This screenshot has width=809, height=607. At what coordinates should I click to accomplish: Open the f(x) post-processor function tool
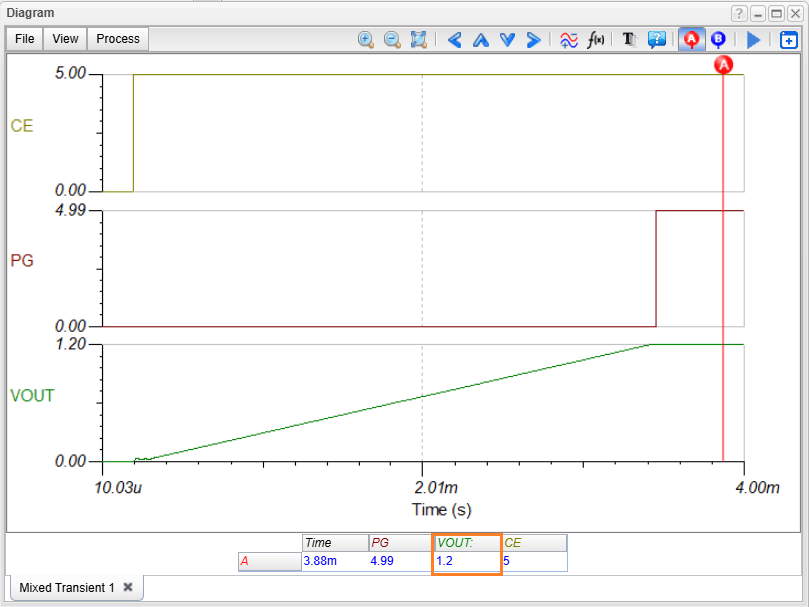tap(596, 40)
